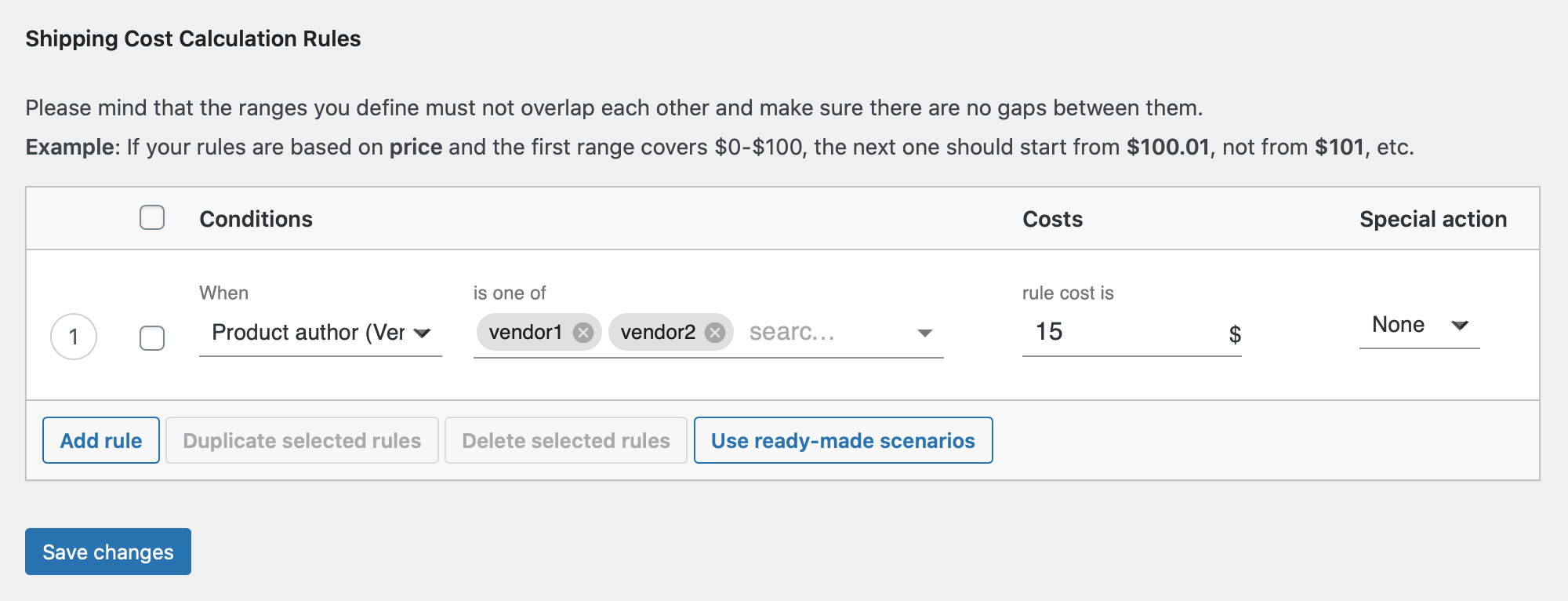Remove the vendor1 tag
This screenshot has height=601, width=1568.
(x=582, y=333)
